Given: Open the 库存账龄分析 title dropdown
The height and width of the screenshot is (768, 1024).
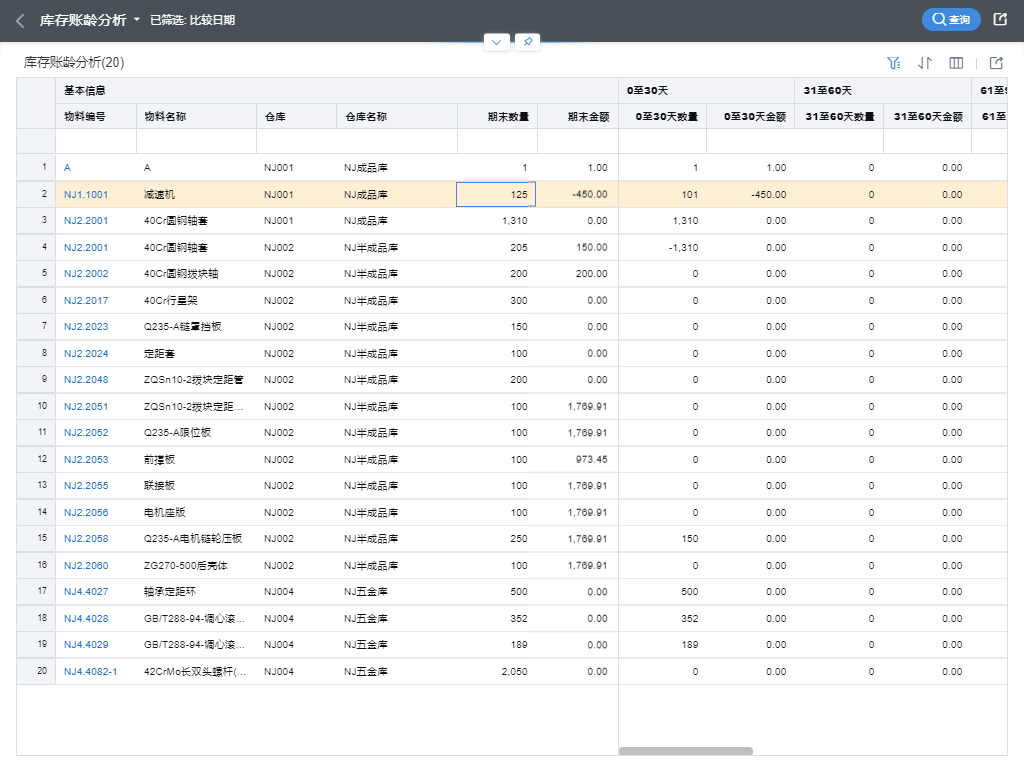Looking at the screenshot, I should point(136,20).
